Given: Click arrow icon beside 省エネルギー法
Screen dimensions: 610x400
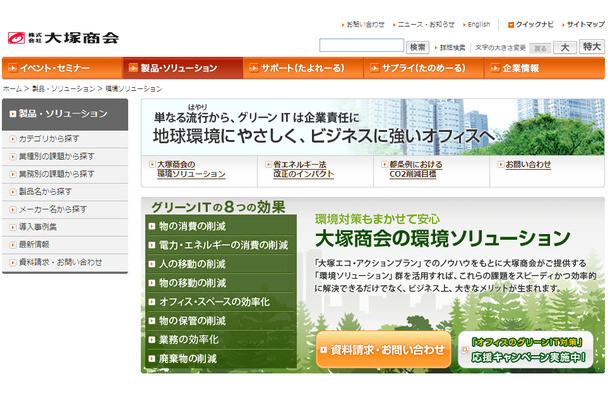Looking at the screenshot, I should tap(268, 165).
